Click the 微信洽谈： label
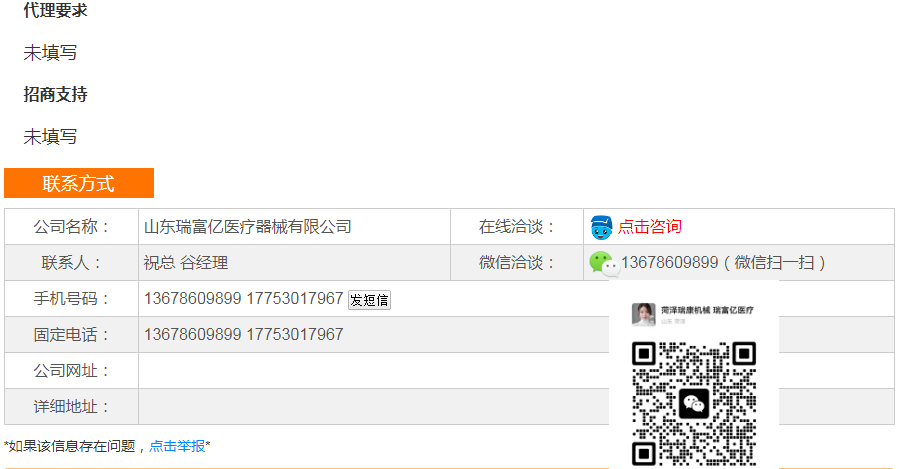904x469 pixels. [517, 263]
